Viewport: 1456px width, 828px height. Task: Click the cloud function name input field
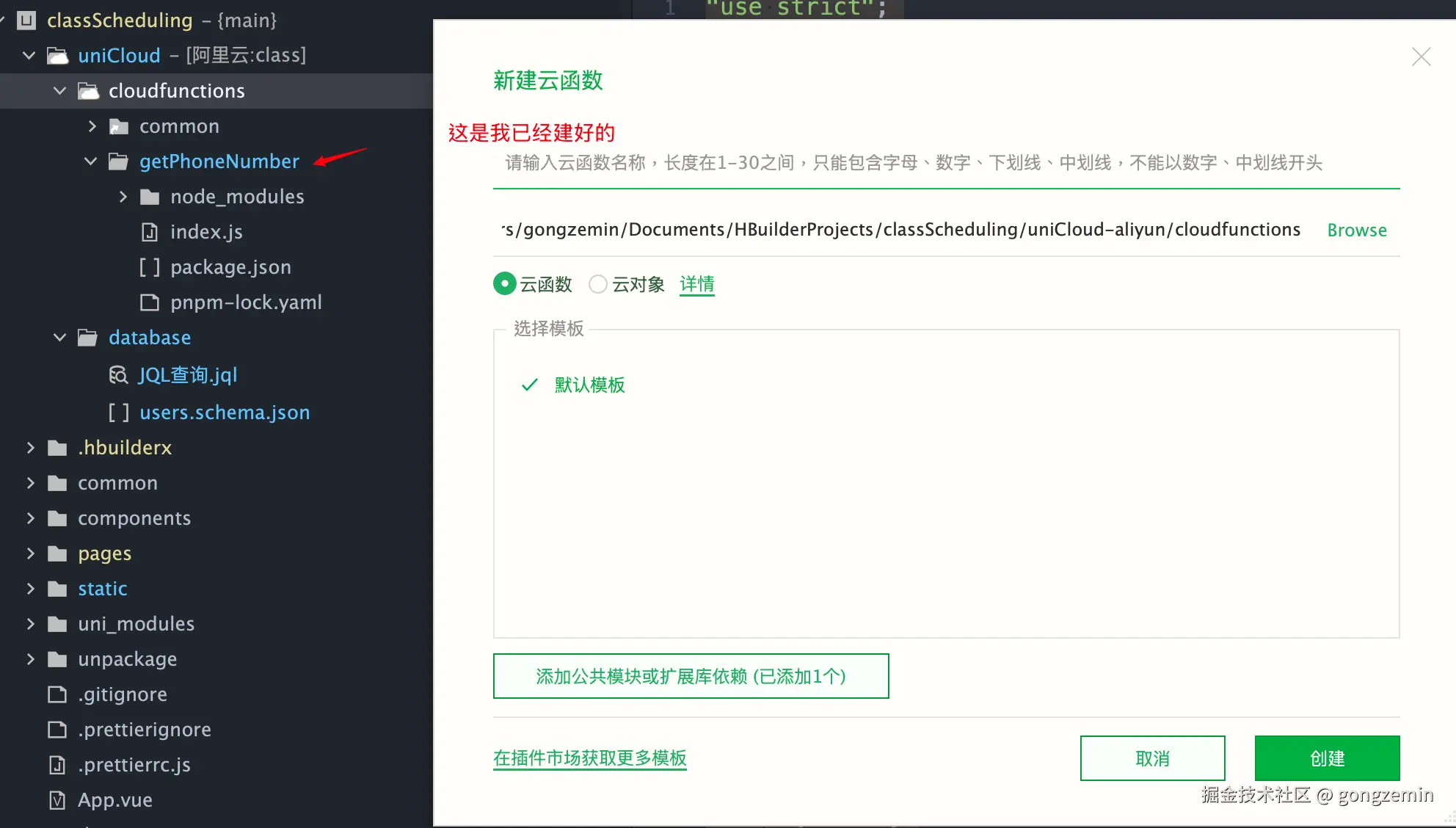[910, 163]
